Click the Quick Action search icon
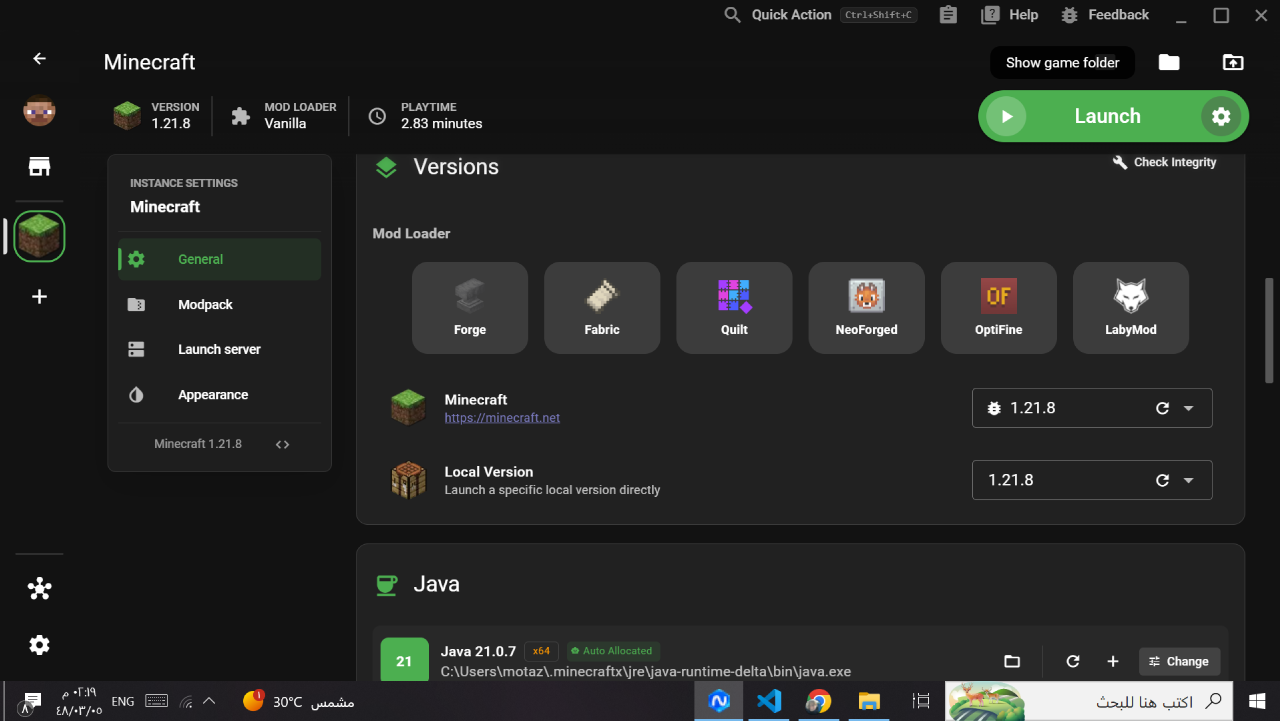The height and width of the screenshot is (721, 1280). click(x=733, y=15)
